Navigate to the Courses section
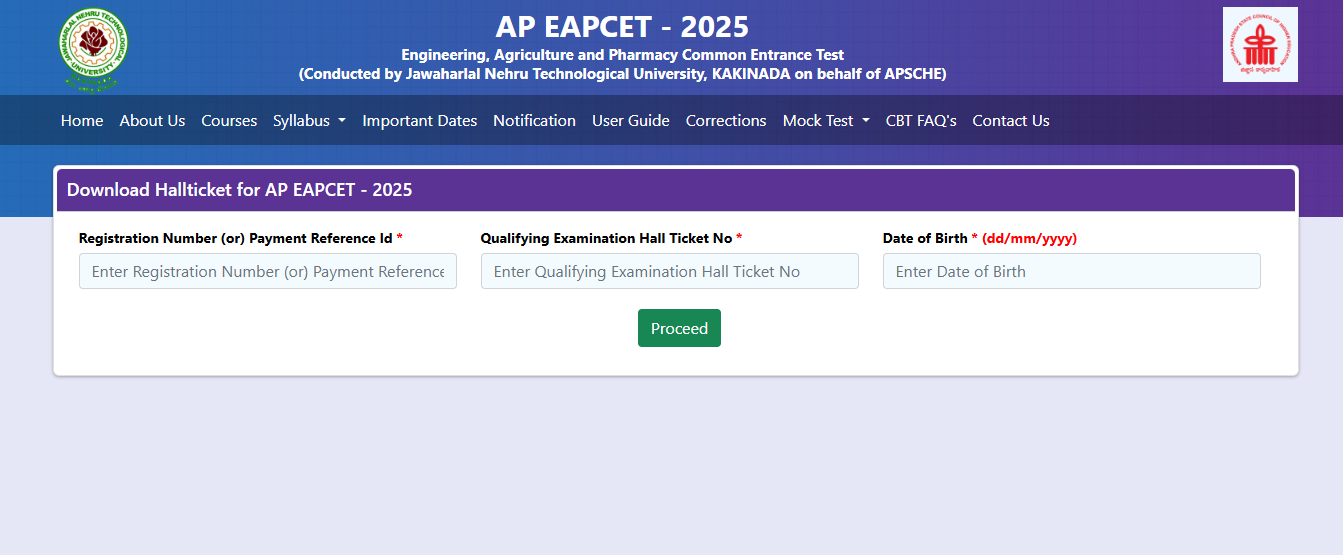 [229, 121]
